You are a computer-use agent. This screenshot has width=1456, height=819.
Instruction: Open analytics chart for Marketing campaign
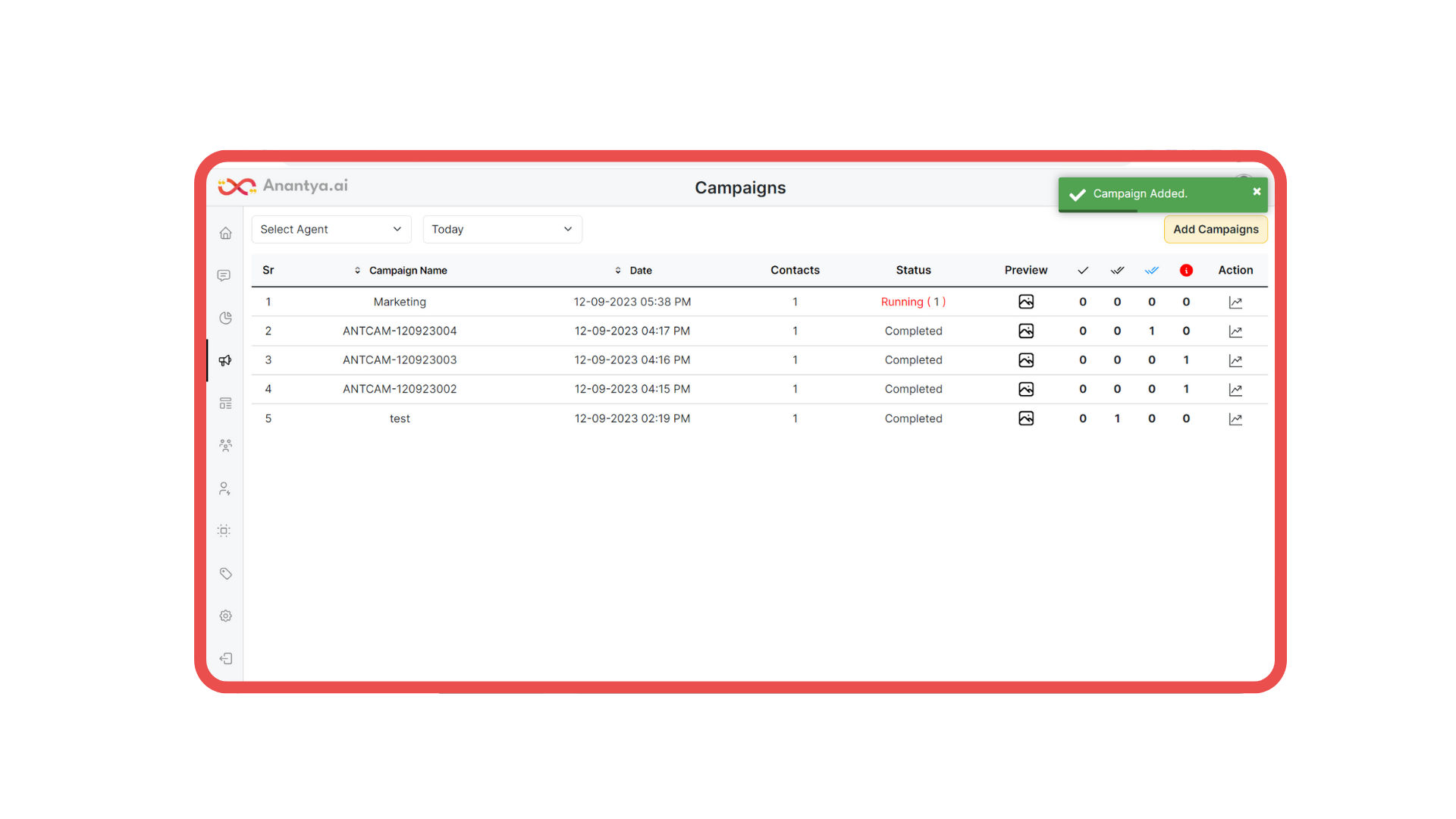tap(1235, 303)
